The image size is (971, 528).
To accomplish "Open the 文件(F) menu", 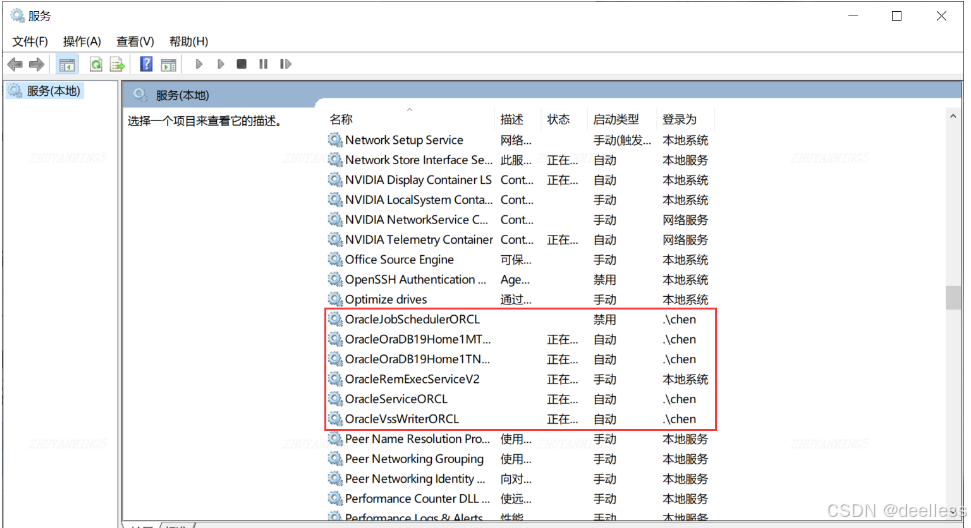I will (x=30, y=41).
